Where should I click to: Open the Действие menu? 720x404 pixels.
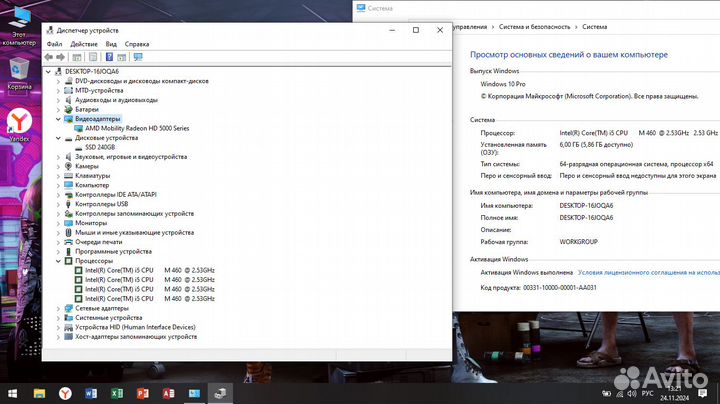[84, 44]
